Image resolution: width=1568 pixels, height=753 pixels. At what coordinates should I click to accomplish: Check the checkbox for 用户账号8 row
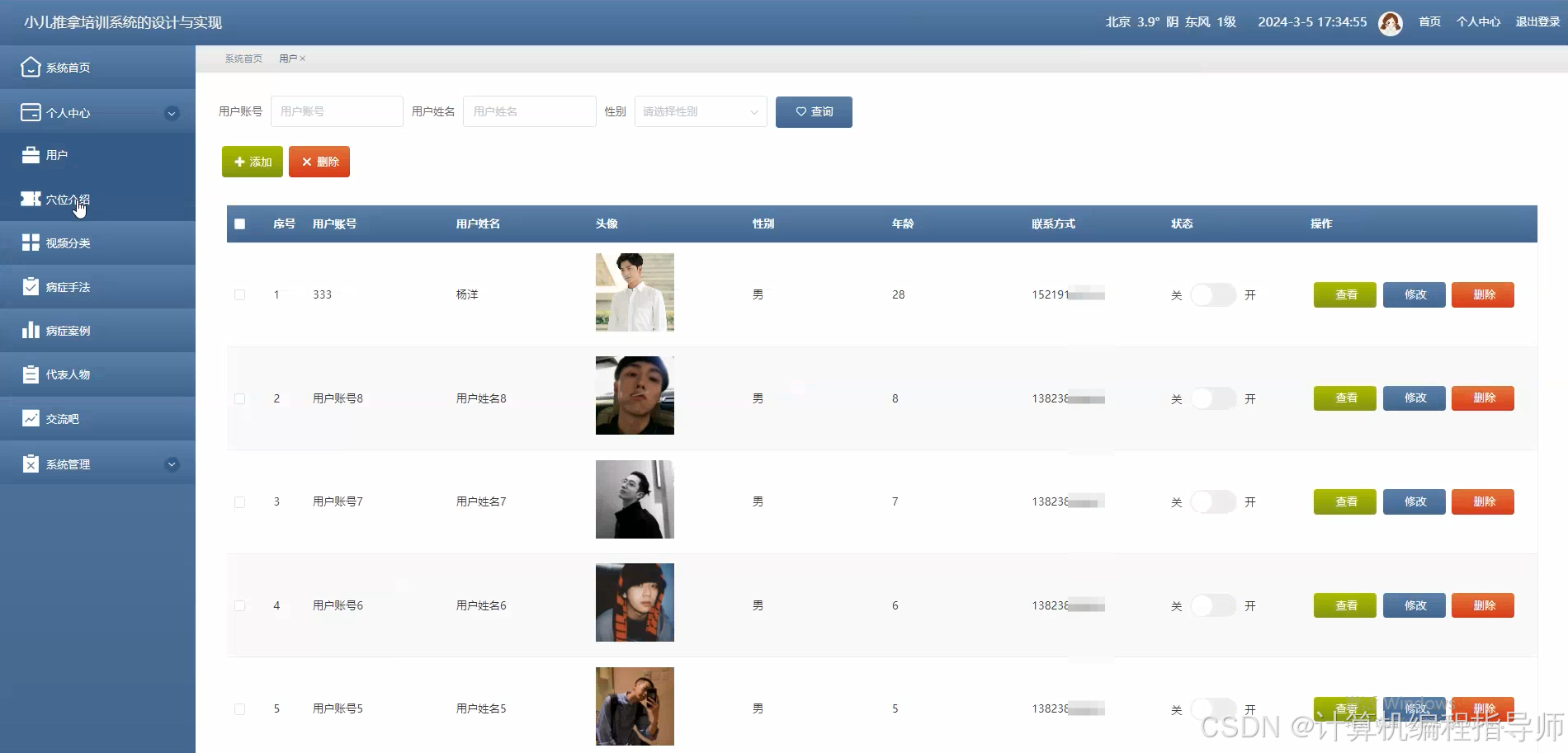point(240,398)
